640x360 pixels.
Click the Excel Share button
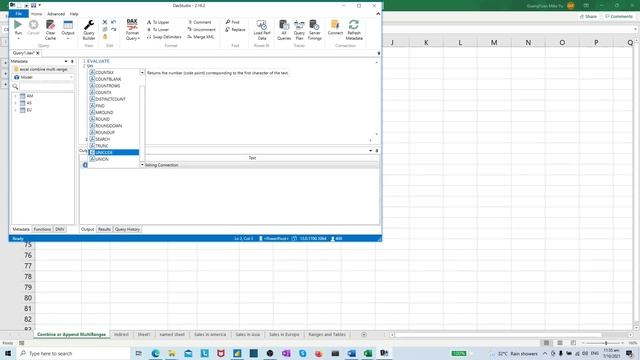(588, 17)
